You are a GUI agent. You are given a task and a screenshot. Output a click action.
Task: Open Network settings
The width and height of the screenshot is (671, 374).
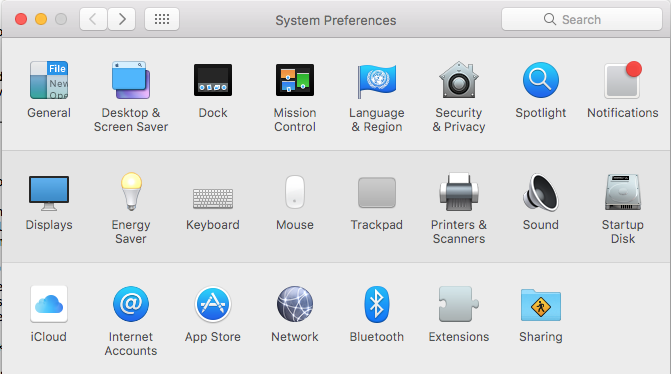[x=295, y=304]
